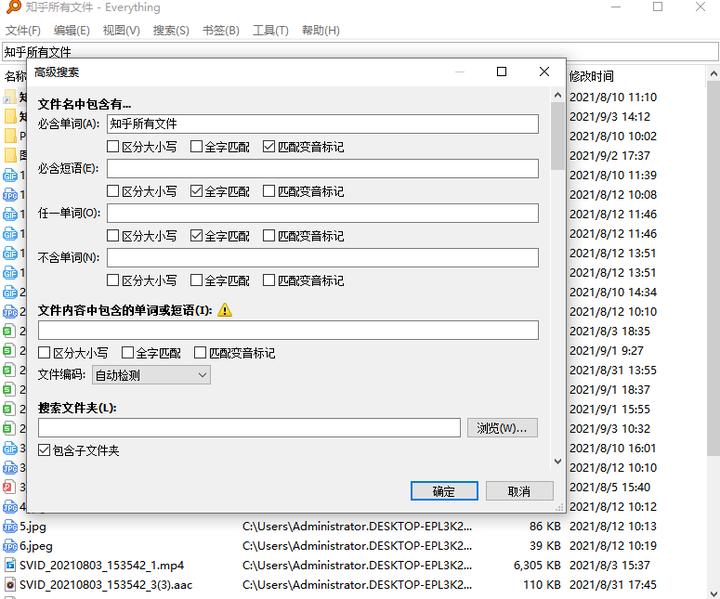Enable whole-word match for required words (A)
Viewport: 720px width, 599px height.
click(196, 147)
